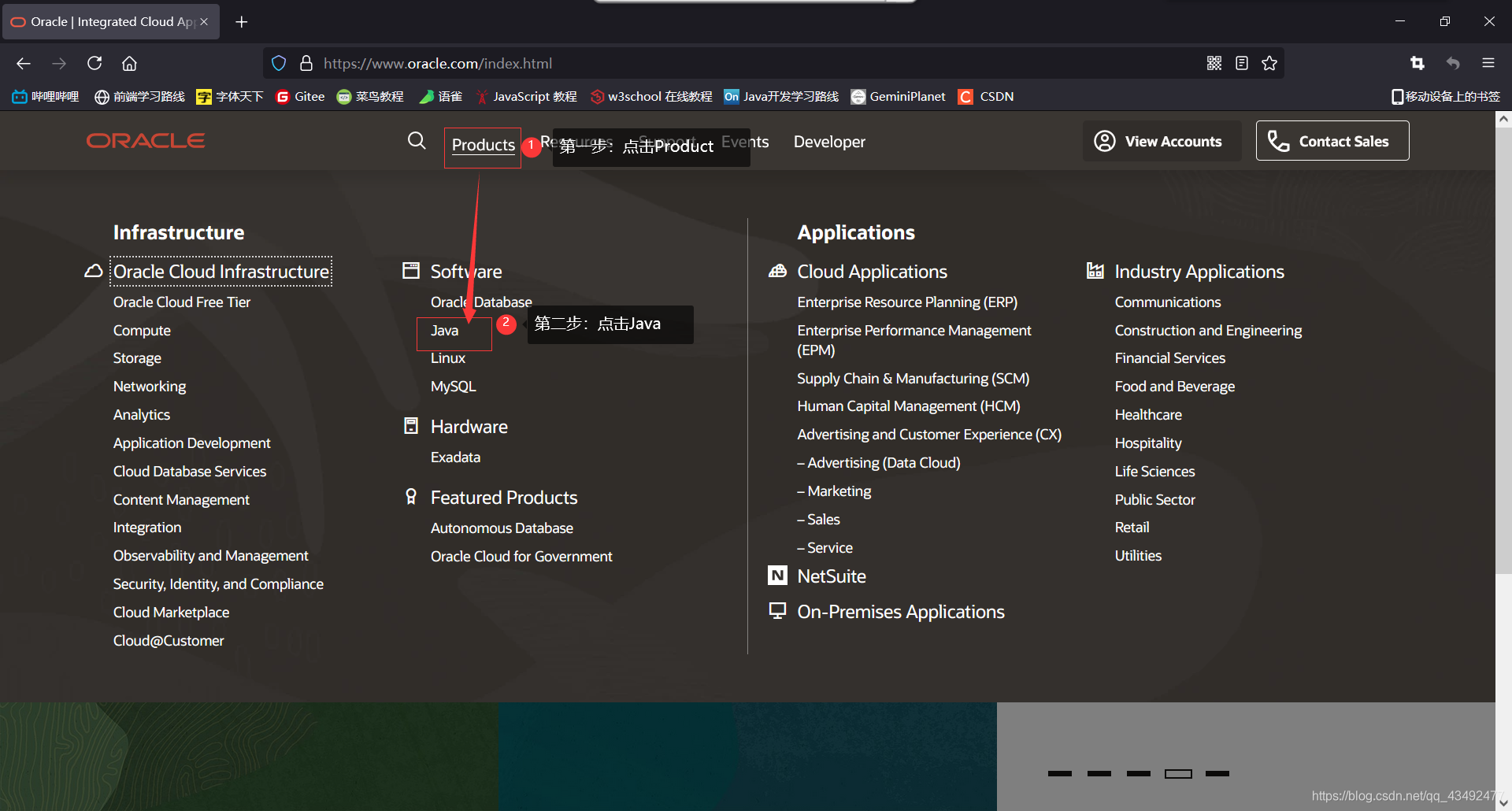Screen dimensions: 1512x811
Task: Open the Cloud Applications heading
Action: [x=873, y=272]
